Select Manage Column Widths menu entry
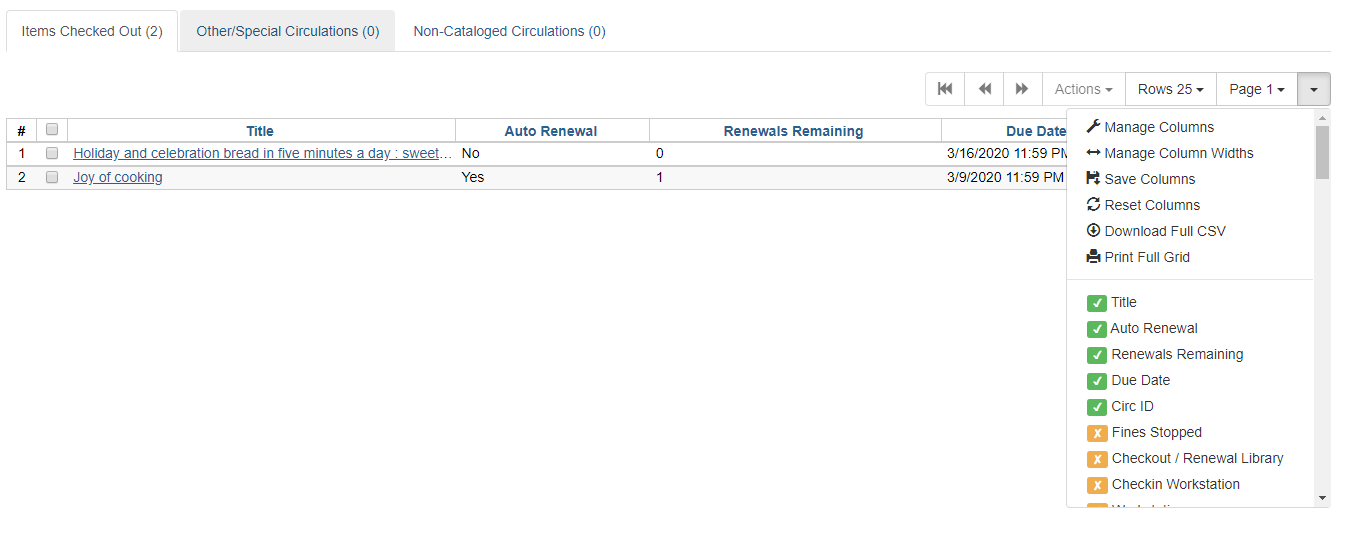 click(x=1190, y=153)
